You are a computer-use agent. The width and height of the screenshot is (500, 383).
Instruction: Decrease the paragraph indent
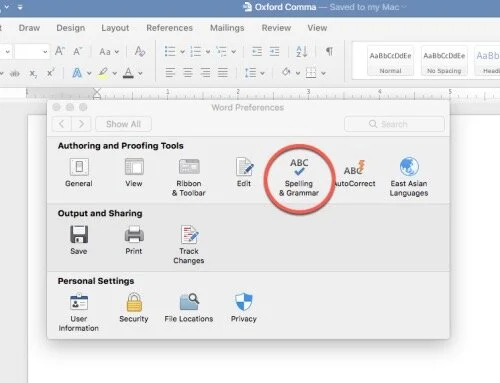(x=257, y=51)
